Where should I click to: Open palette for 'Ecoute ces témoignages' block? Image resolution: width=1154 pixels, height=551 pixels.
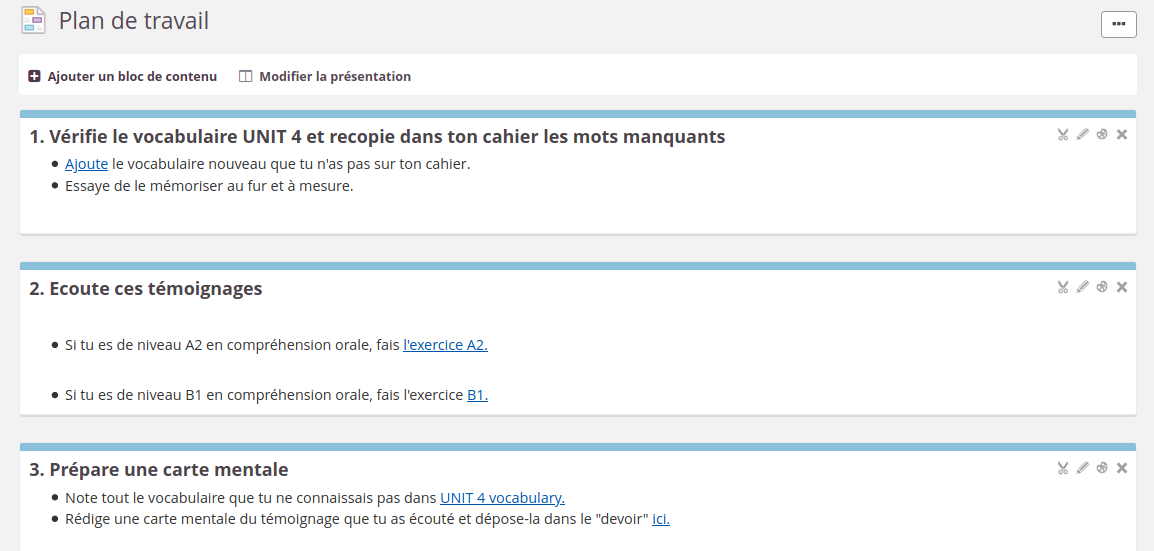(1102, 287)
